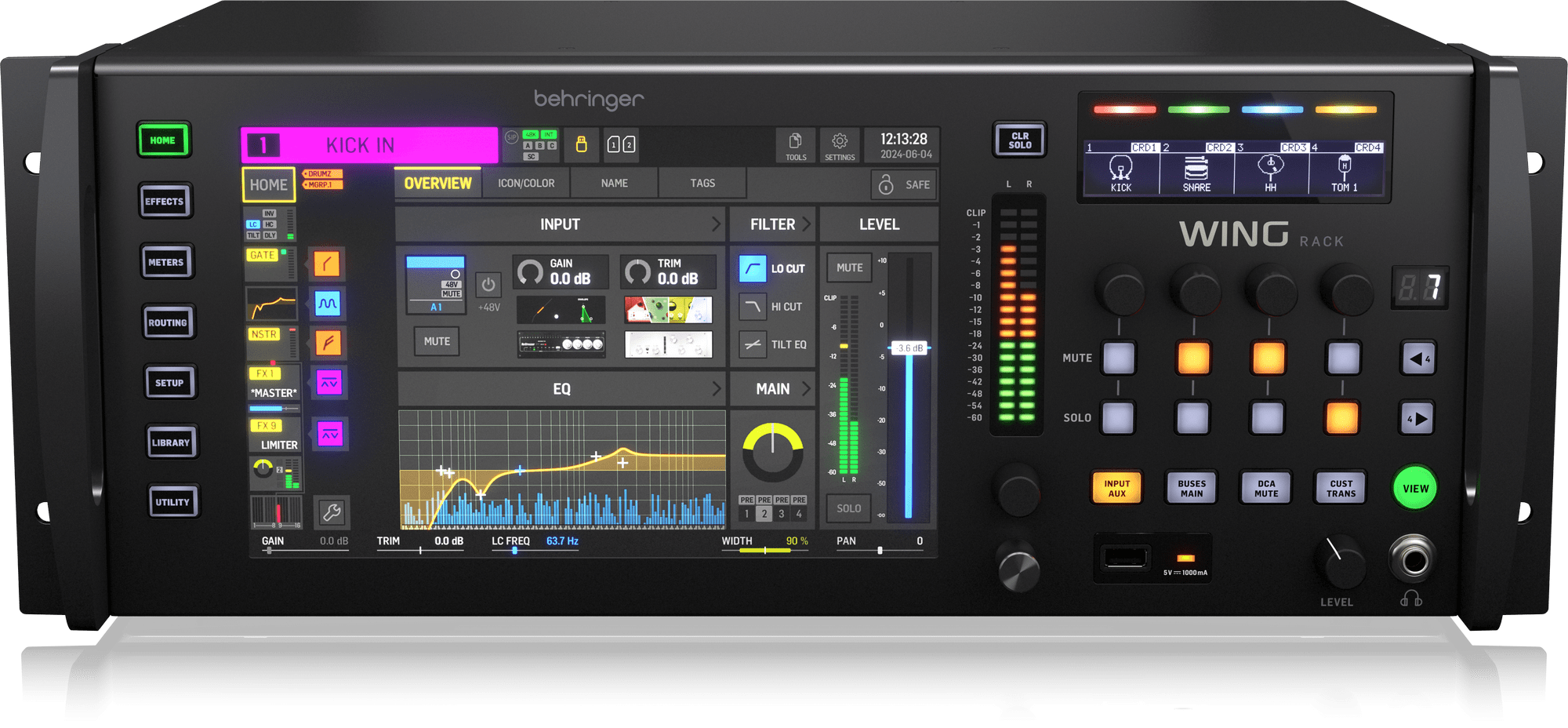
Task: Open the Tools clipboard icon
Action: (x=795, y=145)
